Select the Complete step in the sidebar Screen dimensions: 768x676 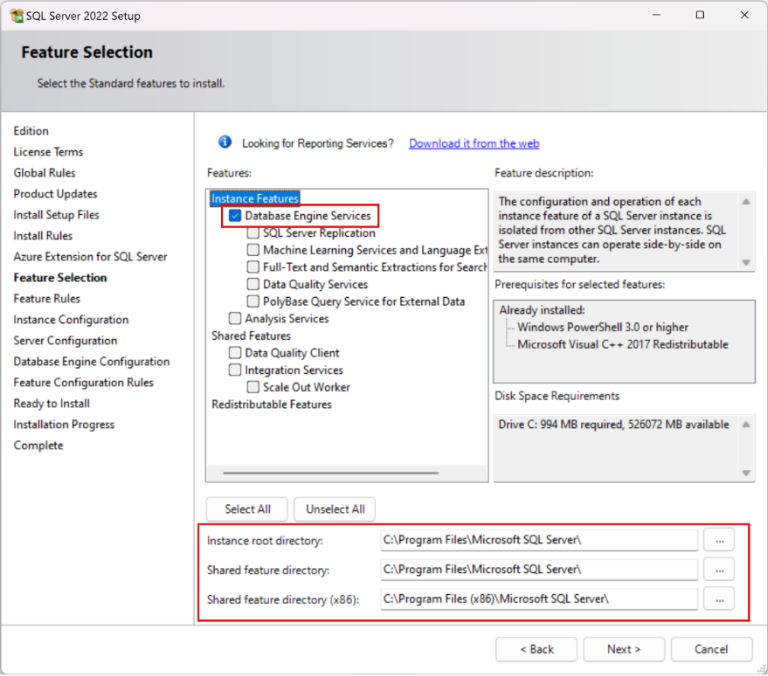pyautogui.click(x=38, y=445)
